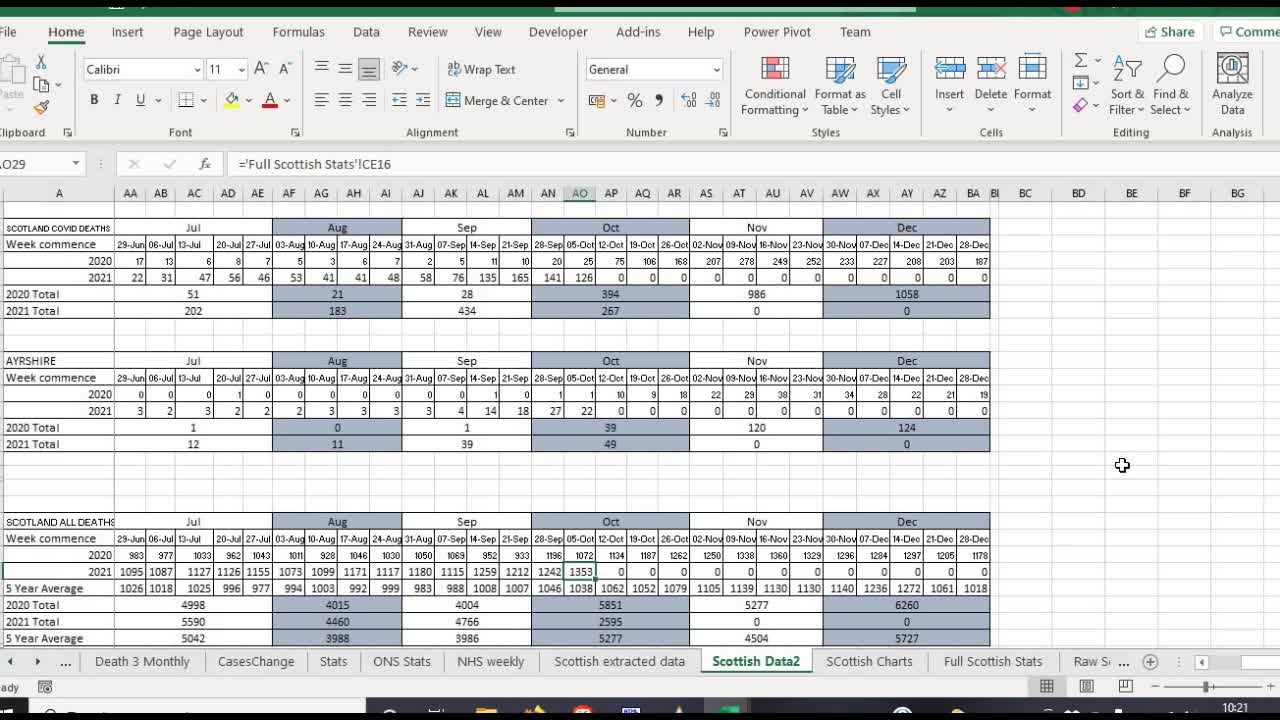
Task: Open Sort & Filter menu
Action: click(x=1127, y=86)
